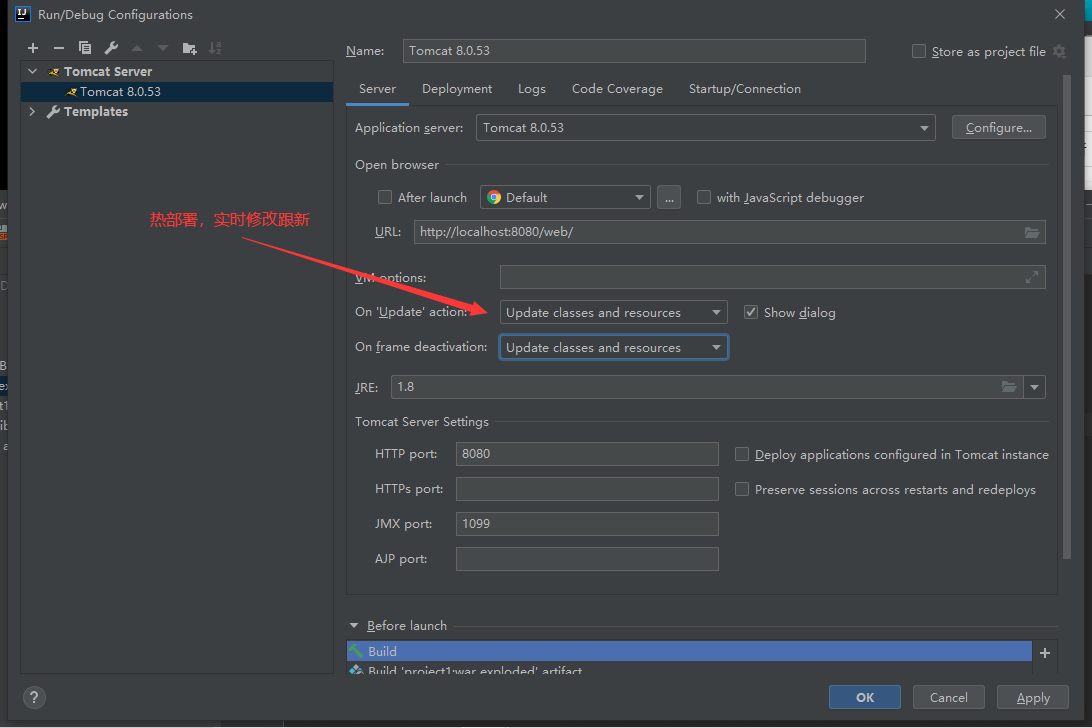The image size is (1092, 728).
Task: Add a Before launch task with plus
Action: (1045, 653)
